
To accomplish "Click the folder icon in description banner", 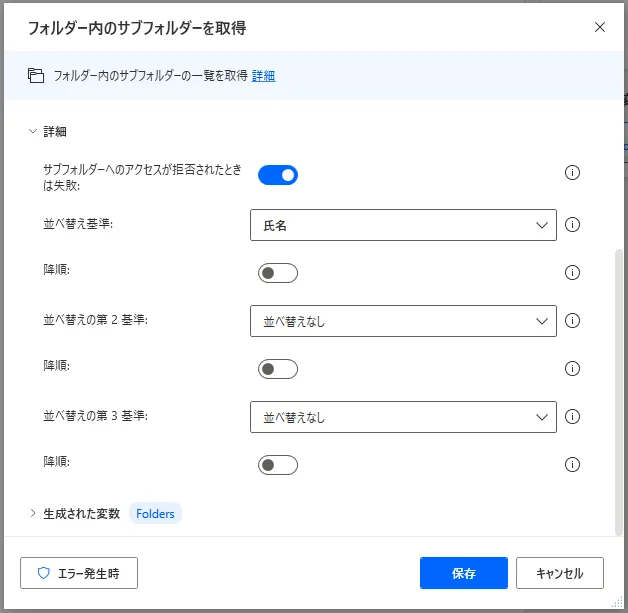I will tap(36, 75).
